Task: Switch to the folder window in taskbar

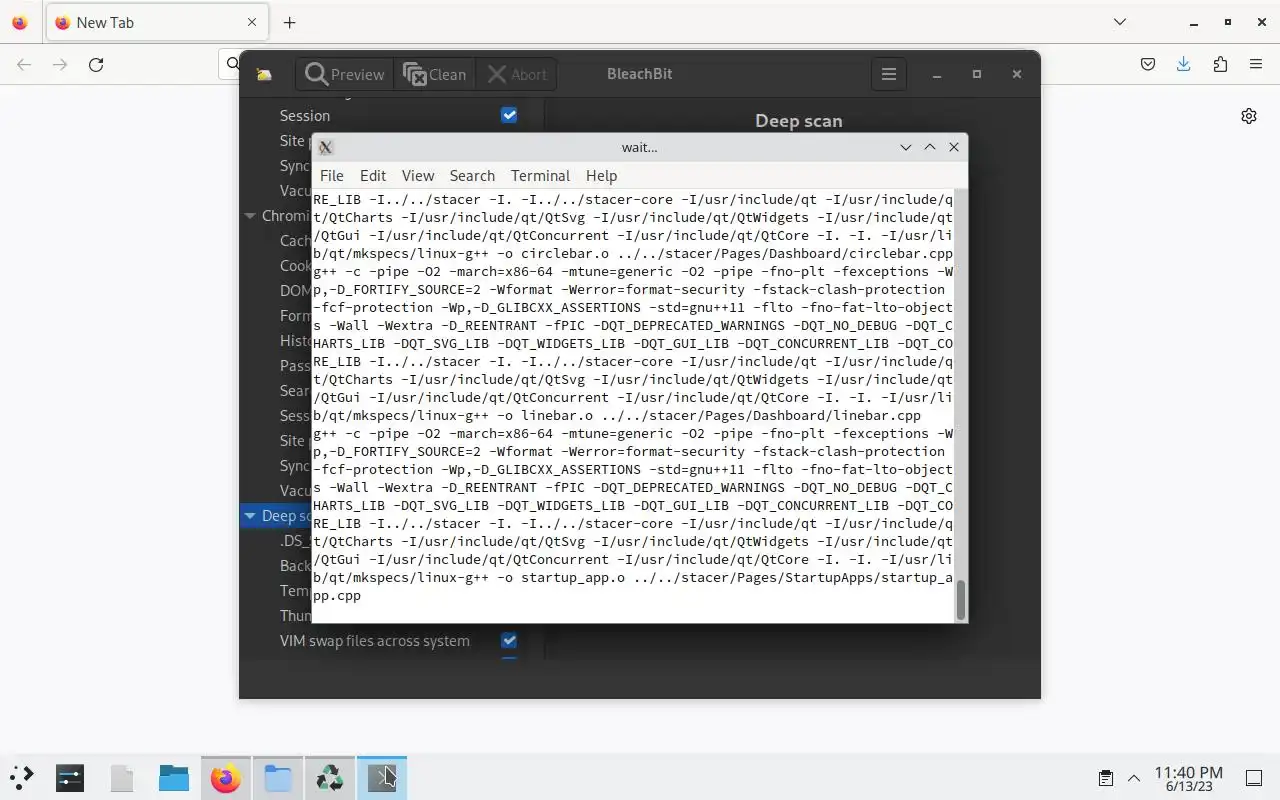Action: point(278,777)
